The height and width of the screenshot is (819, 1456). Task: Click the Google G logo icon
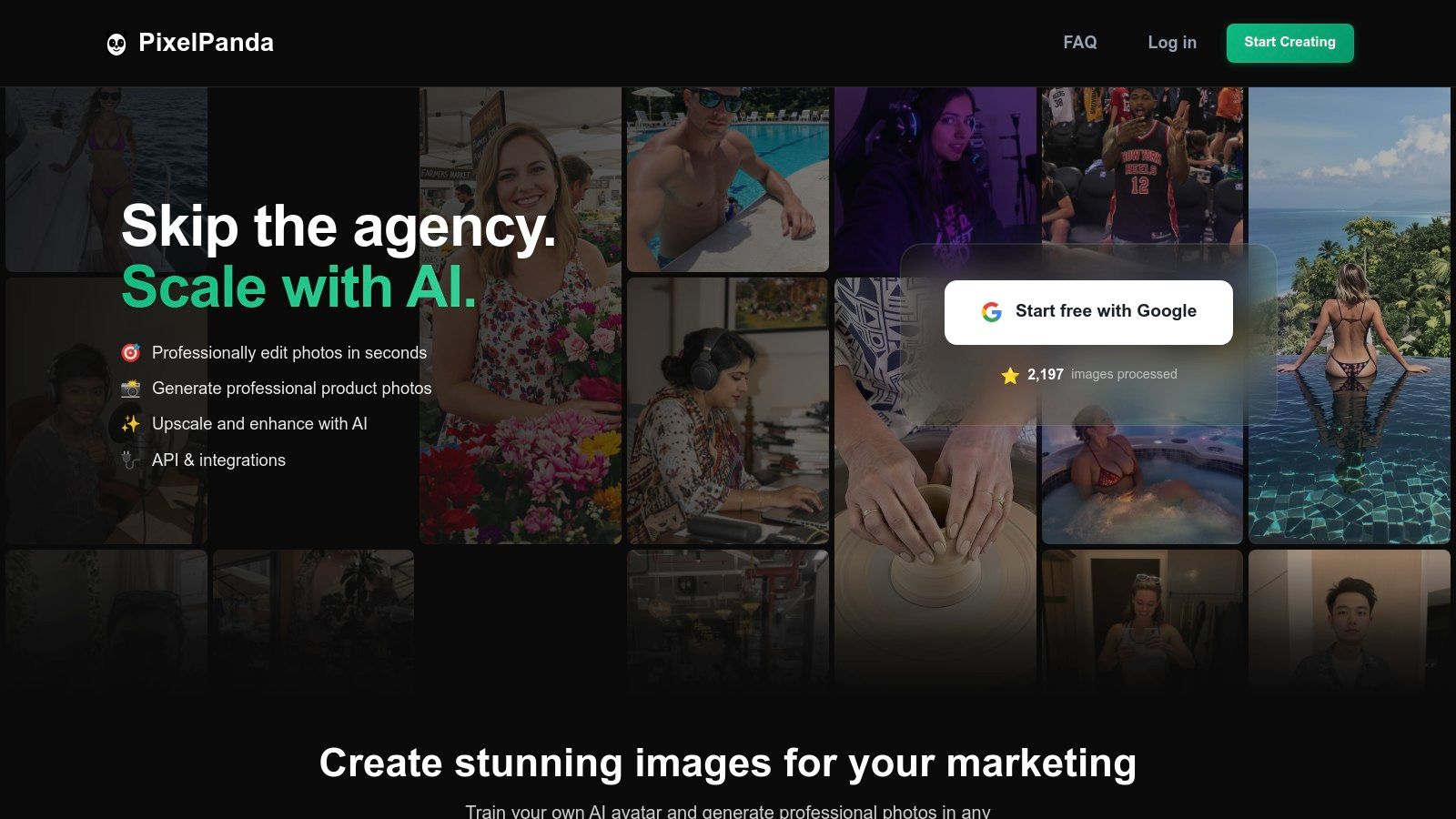click(x=992, y=312)
